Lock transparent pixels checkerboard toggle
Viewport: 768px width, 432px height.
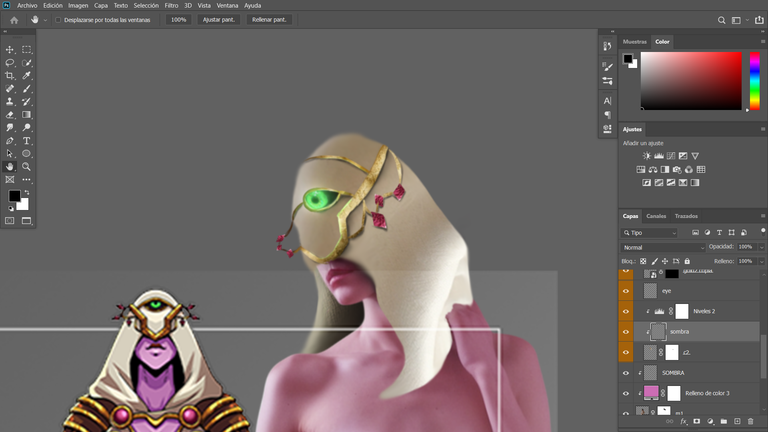[x=643, y=261]
